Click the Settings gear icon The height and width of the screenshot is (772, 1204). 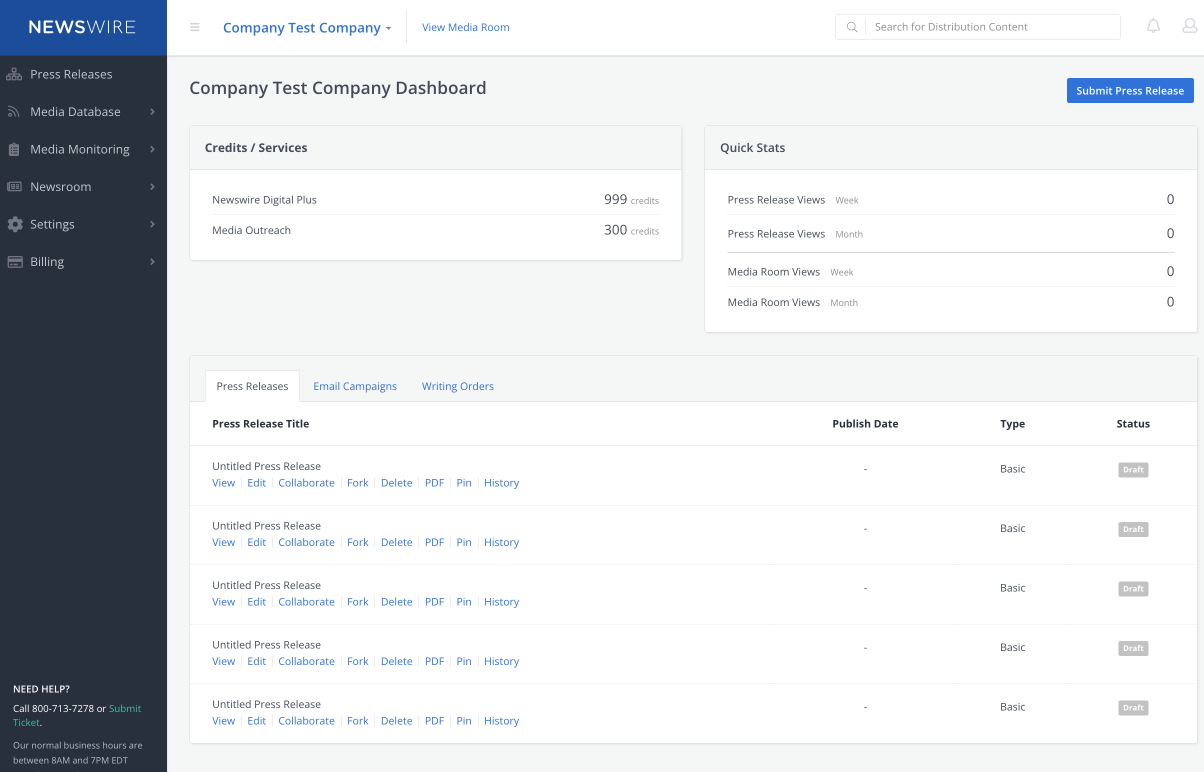pos(14,224)
